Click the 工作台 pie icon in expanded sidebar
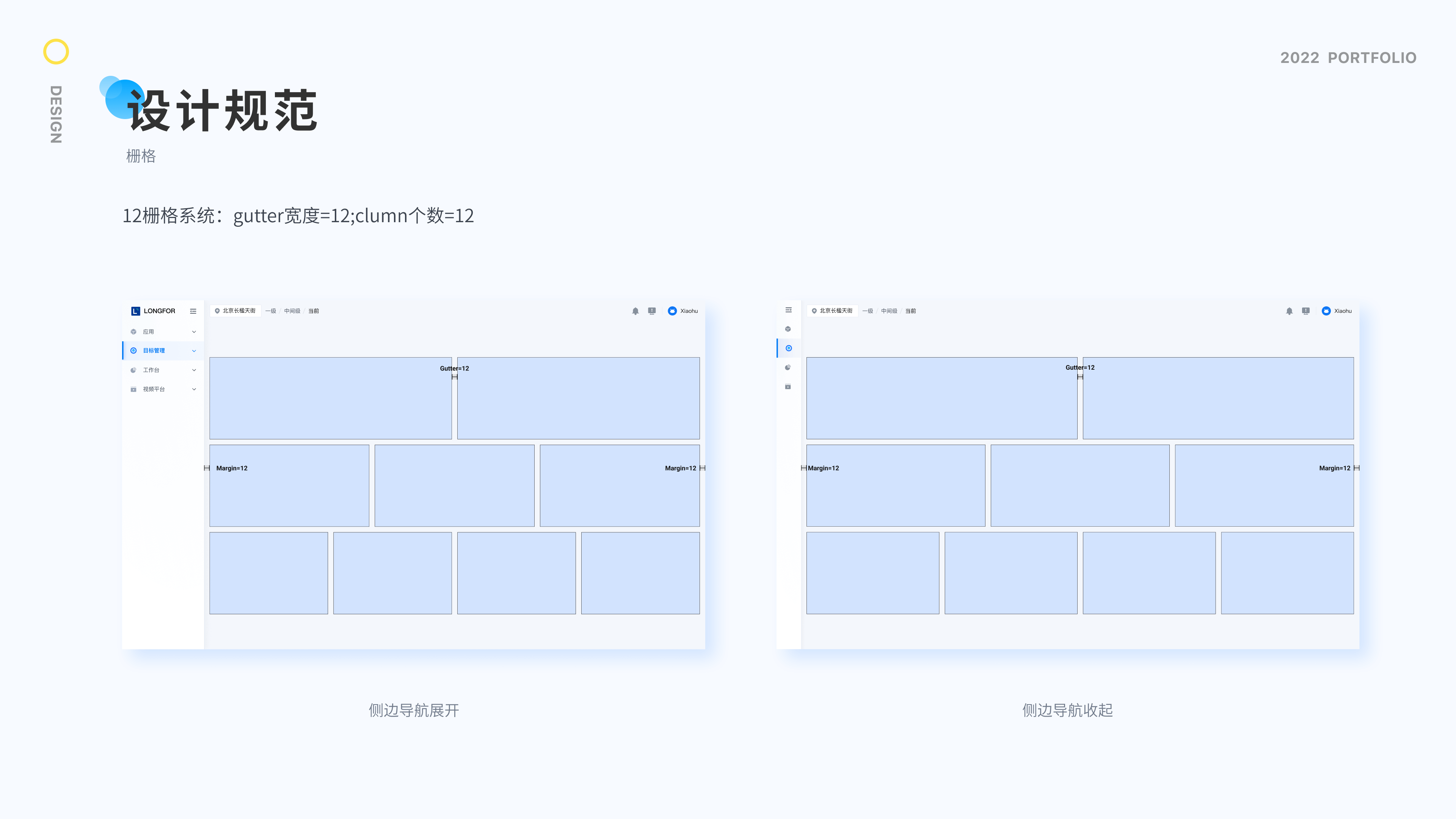1456x819 pixels. coord(133,370)
